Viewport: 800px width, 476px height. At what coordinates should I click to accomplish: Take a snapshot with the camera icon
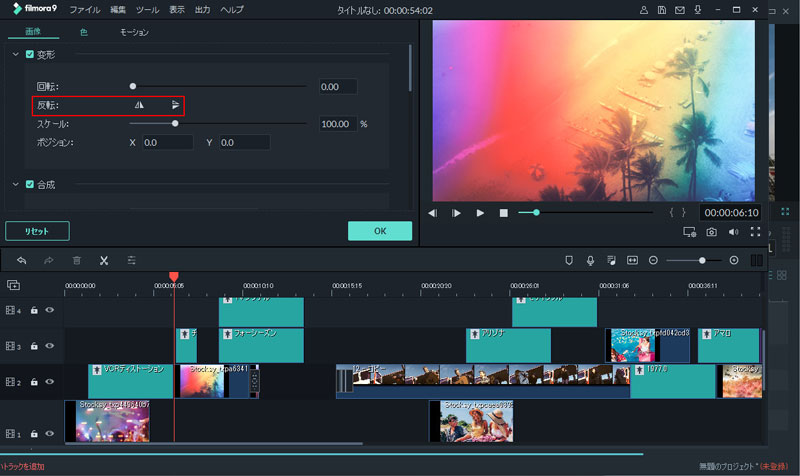coord(711,232)
